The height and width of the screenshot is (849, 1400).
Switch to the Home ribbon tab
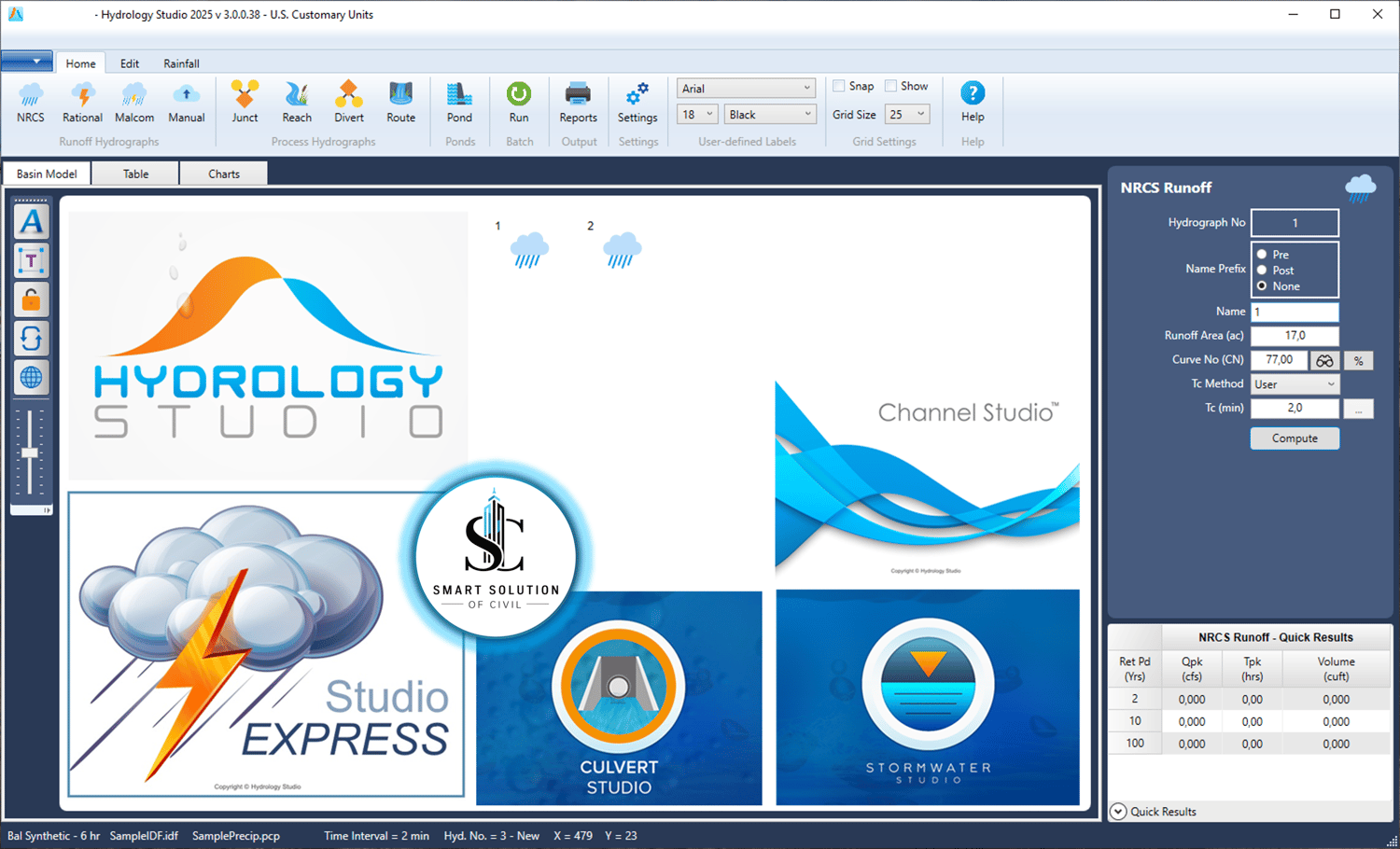pos(80,63)
